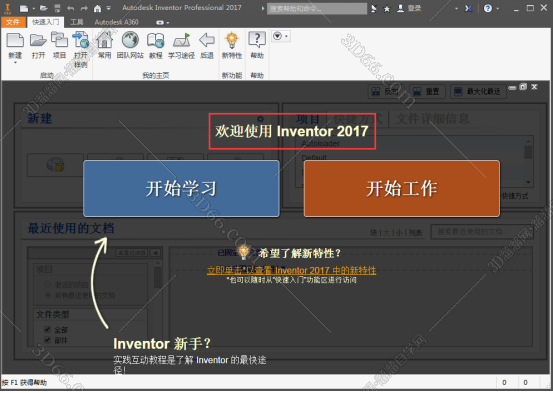Click the dimmed part template icon under 新建
The image size is (553, 393).
pyautogui.click(x=55, y=165)
